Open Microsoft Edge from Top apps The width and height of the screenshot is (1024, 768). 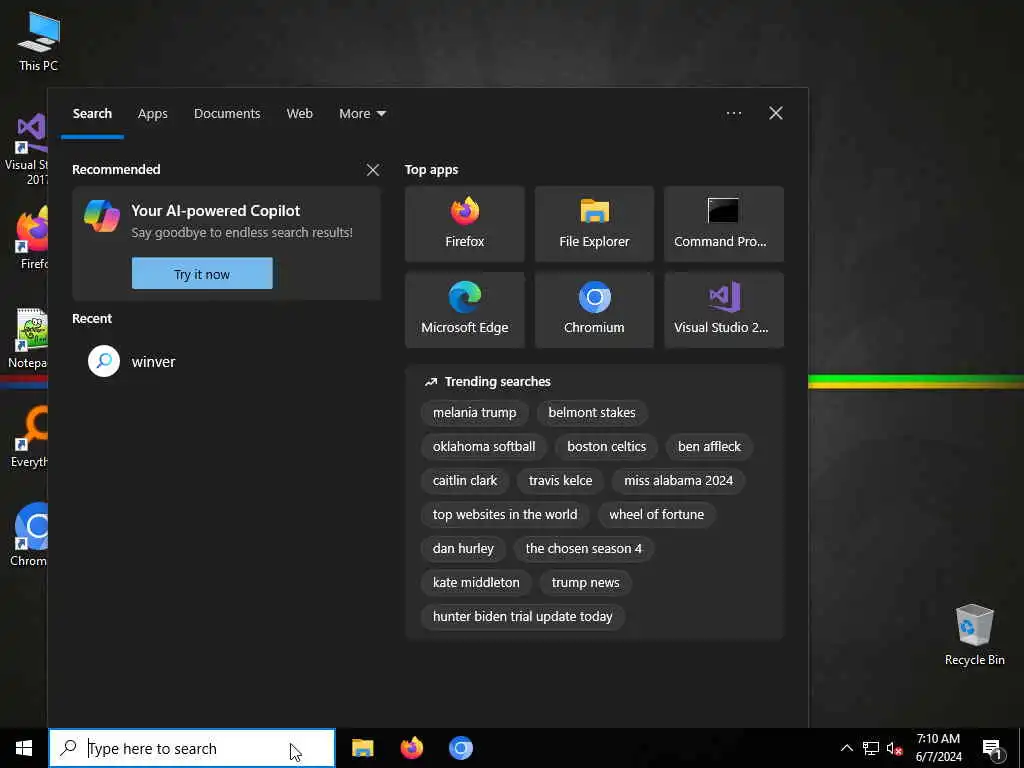pyautogui.click(x=464, y=310)
